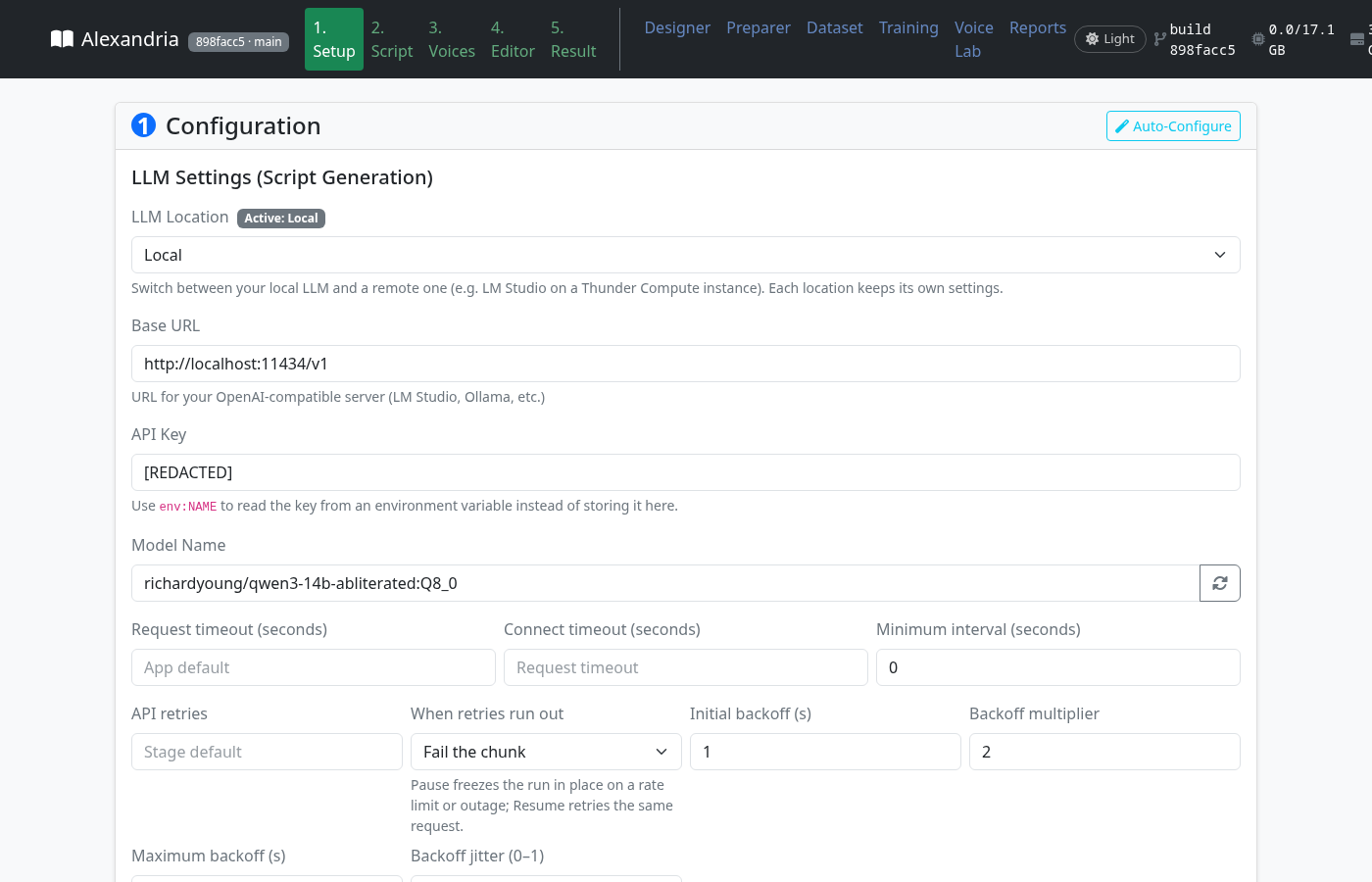Go to the 1. Setup step tab

tap(334, 39)
